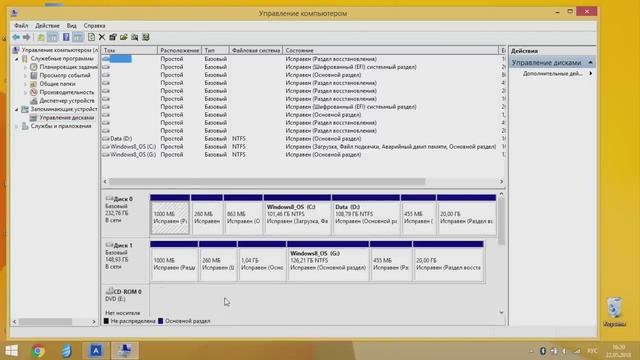640x360 pixels.
Task: Select Управление дисками in the tree
Action: pos(67,118)
